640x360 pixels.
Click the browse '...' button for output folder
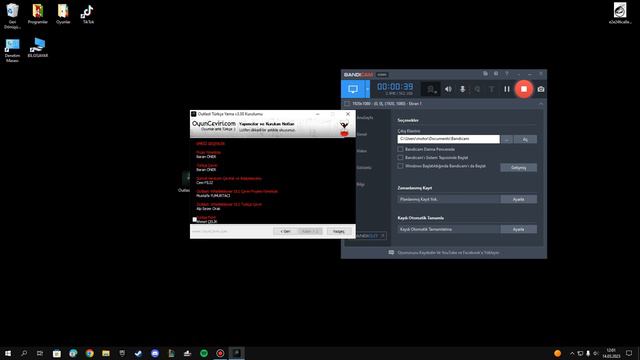(x=507, y=140)
